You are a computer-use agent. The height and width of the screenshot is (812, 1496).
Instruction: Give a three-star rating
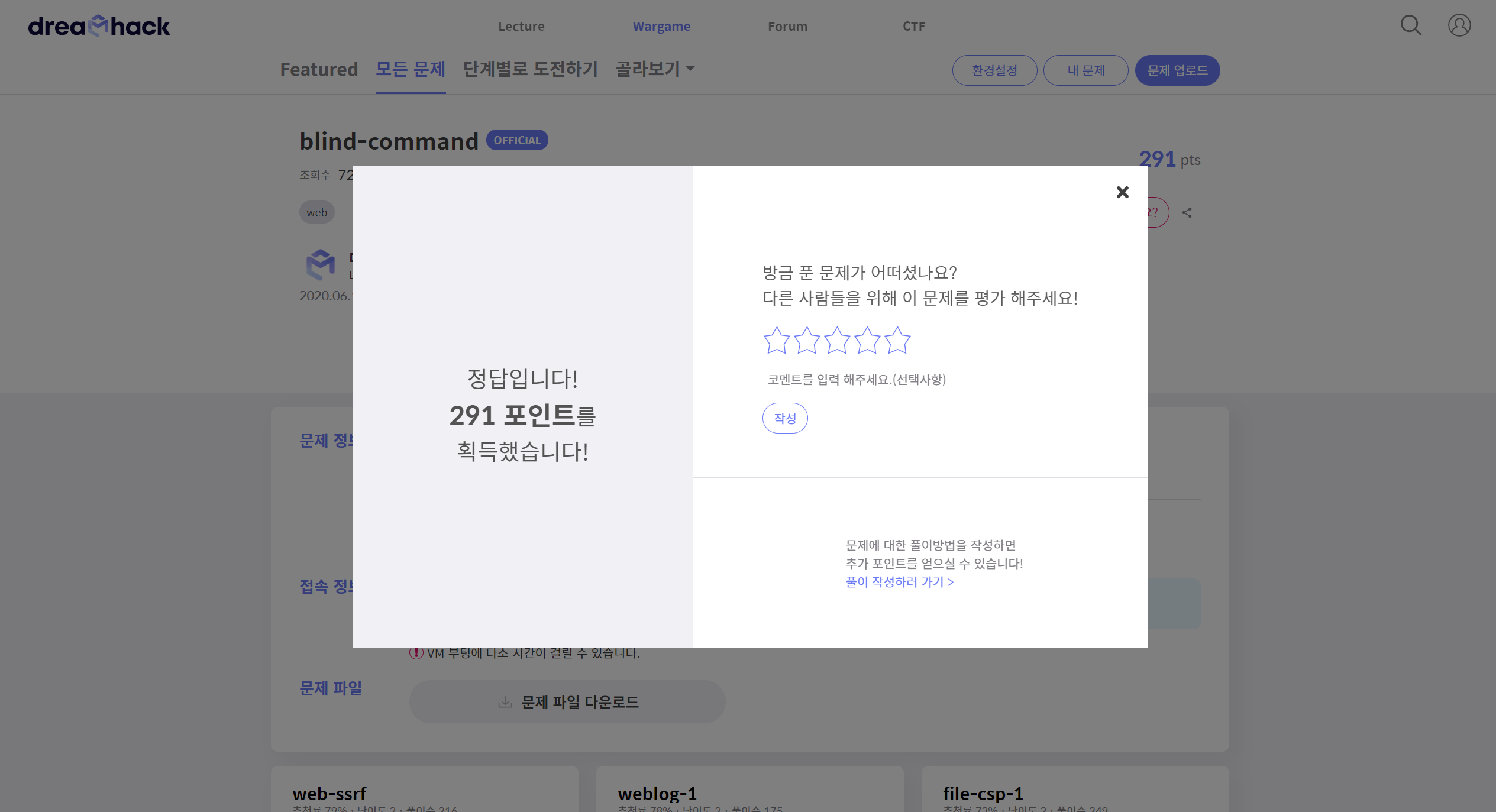[836, 341]
